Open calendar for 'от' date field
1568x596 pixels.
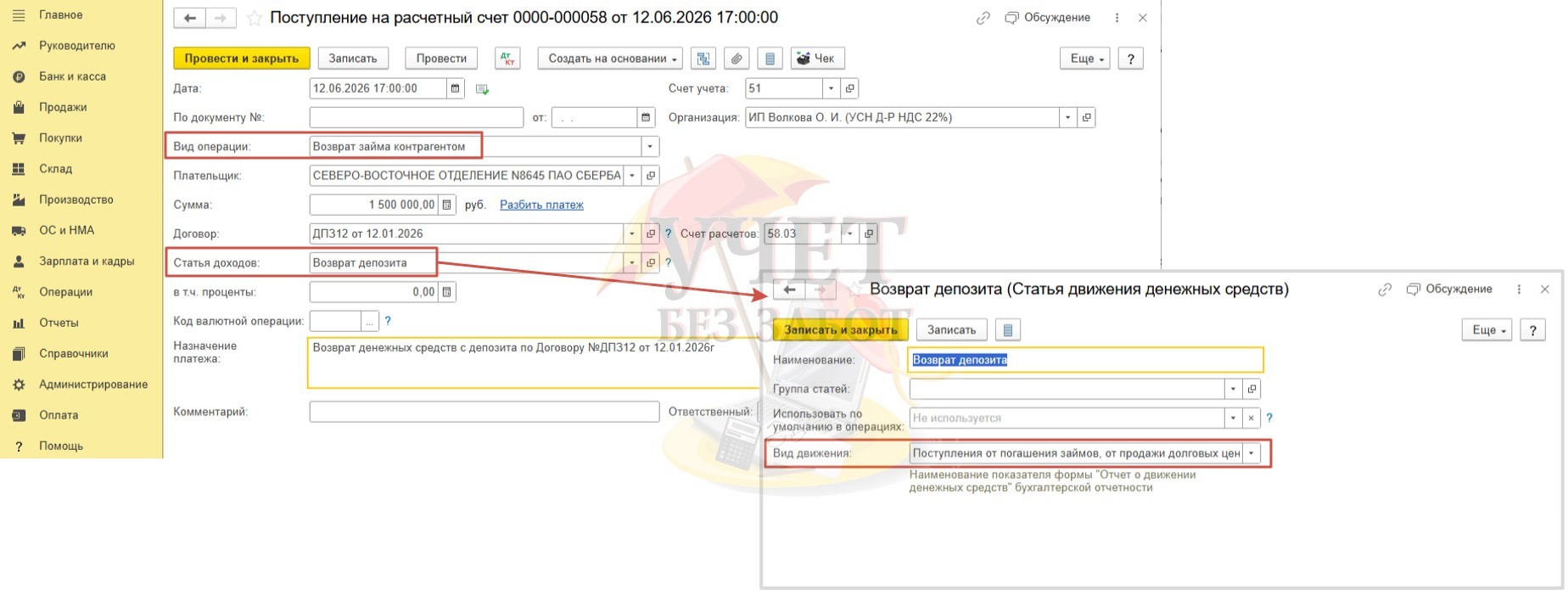(x=646, y=117)
